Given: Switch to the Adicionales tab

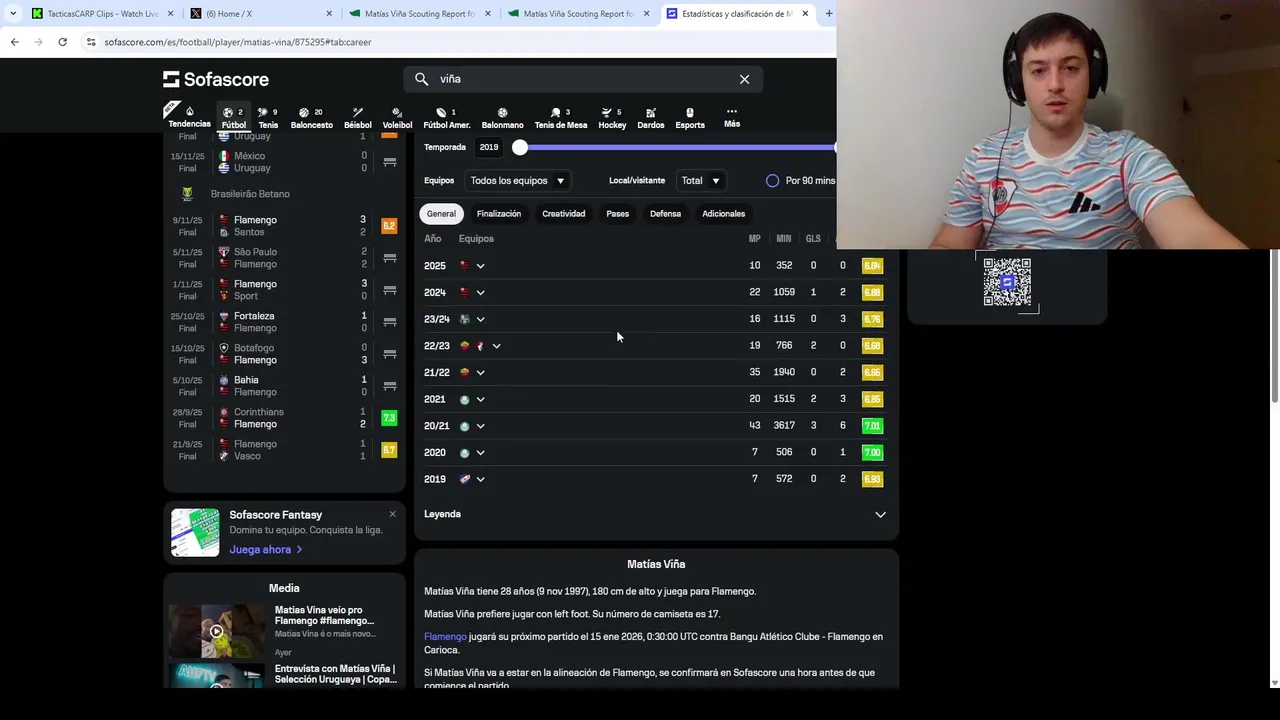Looking at the screenshot, I should coord(723,214).
